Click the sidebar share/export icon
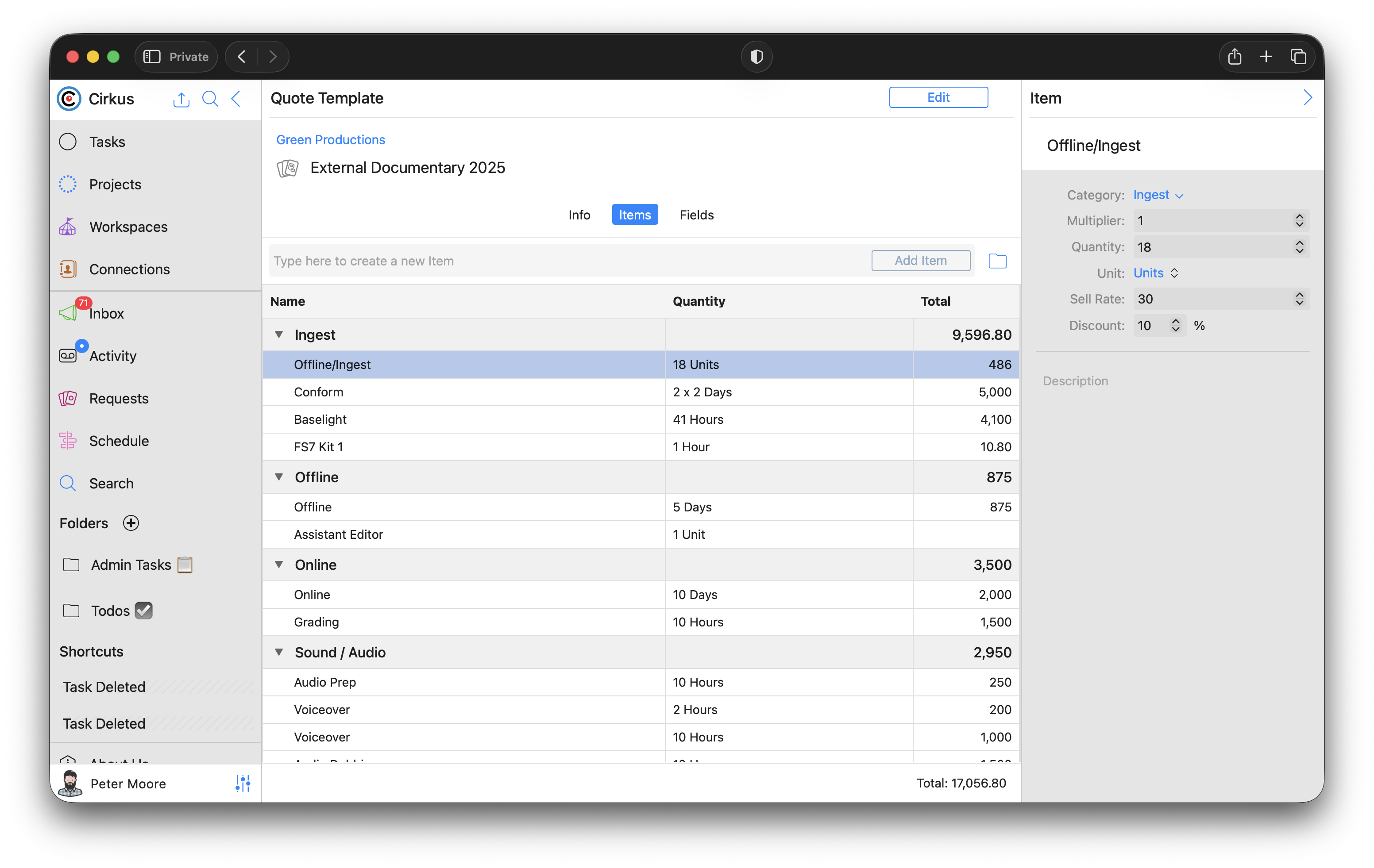The image size is (1374, 868). pyautogui.click(x=181, y=99)
